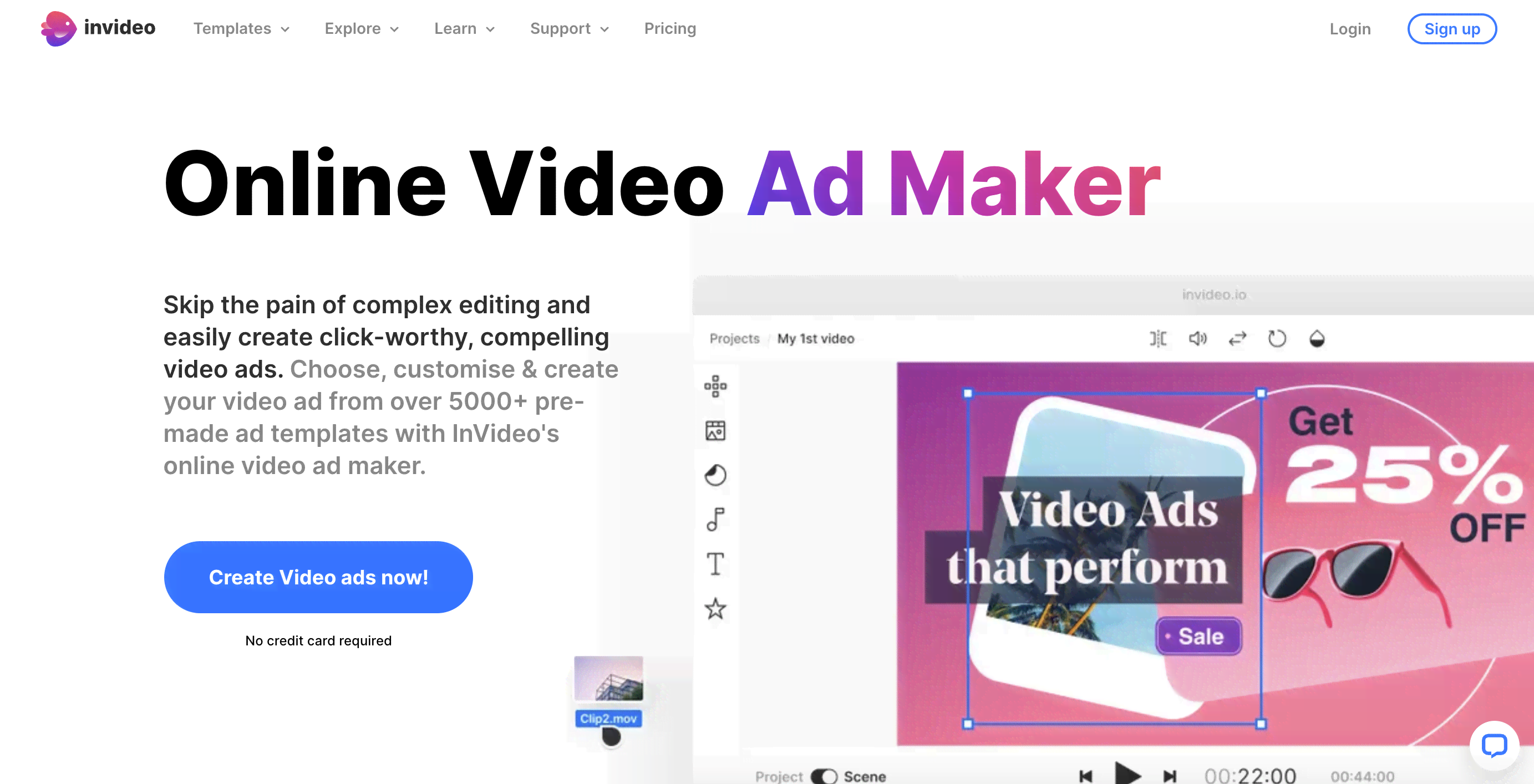The width and height of the screenshot is (1534, 784).
Task: Expand the Templates navigation dropdown
Action: (x=243, y=28)
